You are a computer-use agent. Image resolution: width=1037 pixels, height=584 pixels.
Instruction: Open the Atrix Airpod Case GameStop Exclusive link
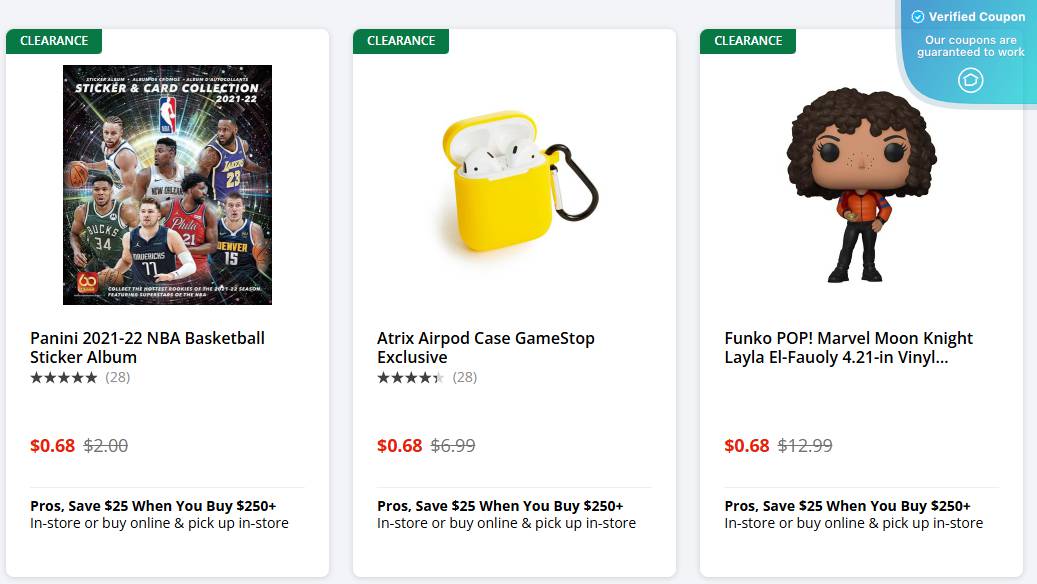tap(486, 347)
